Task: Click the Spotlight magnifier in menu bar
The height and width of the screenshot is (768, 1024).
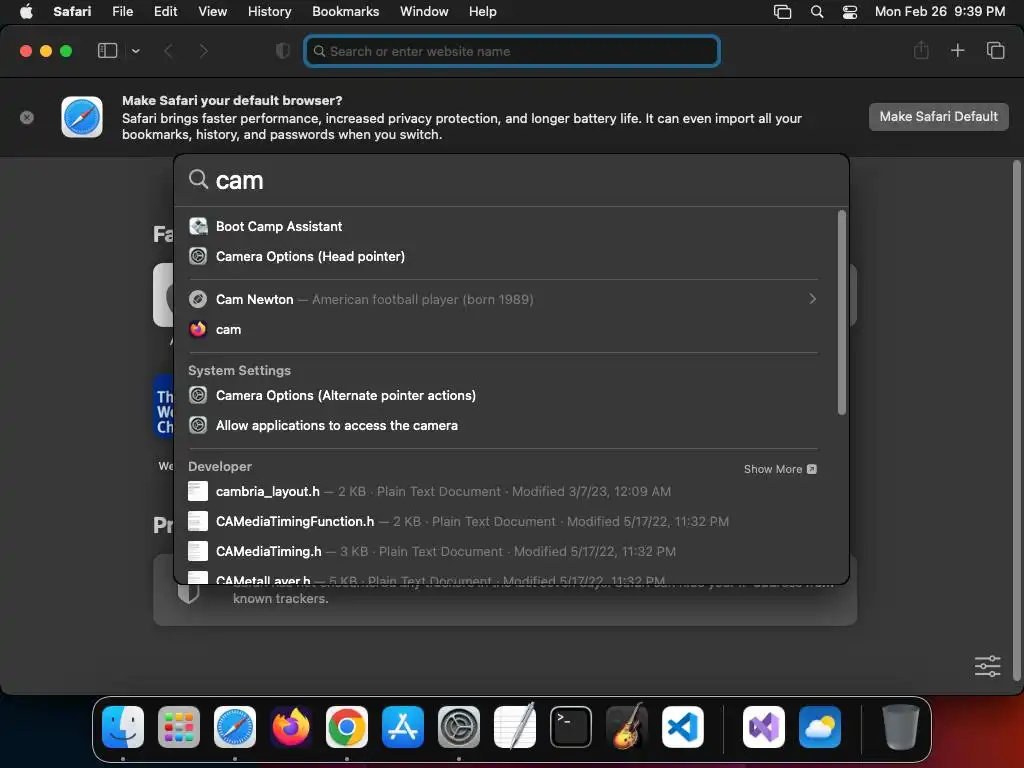Action: tap(816, 12)
